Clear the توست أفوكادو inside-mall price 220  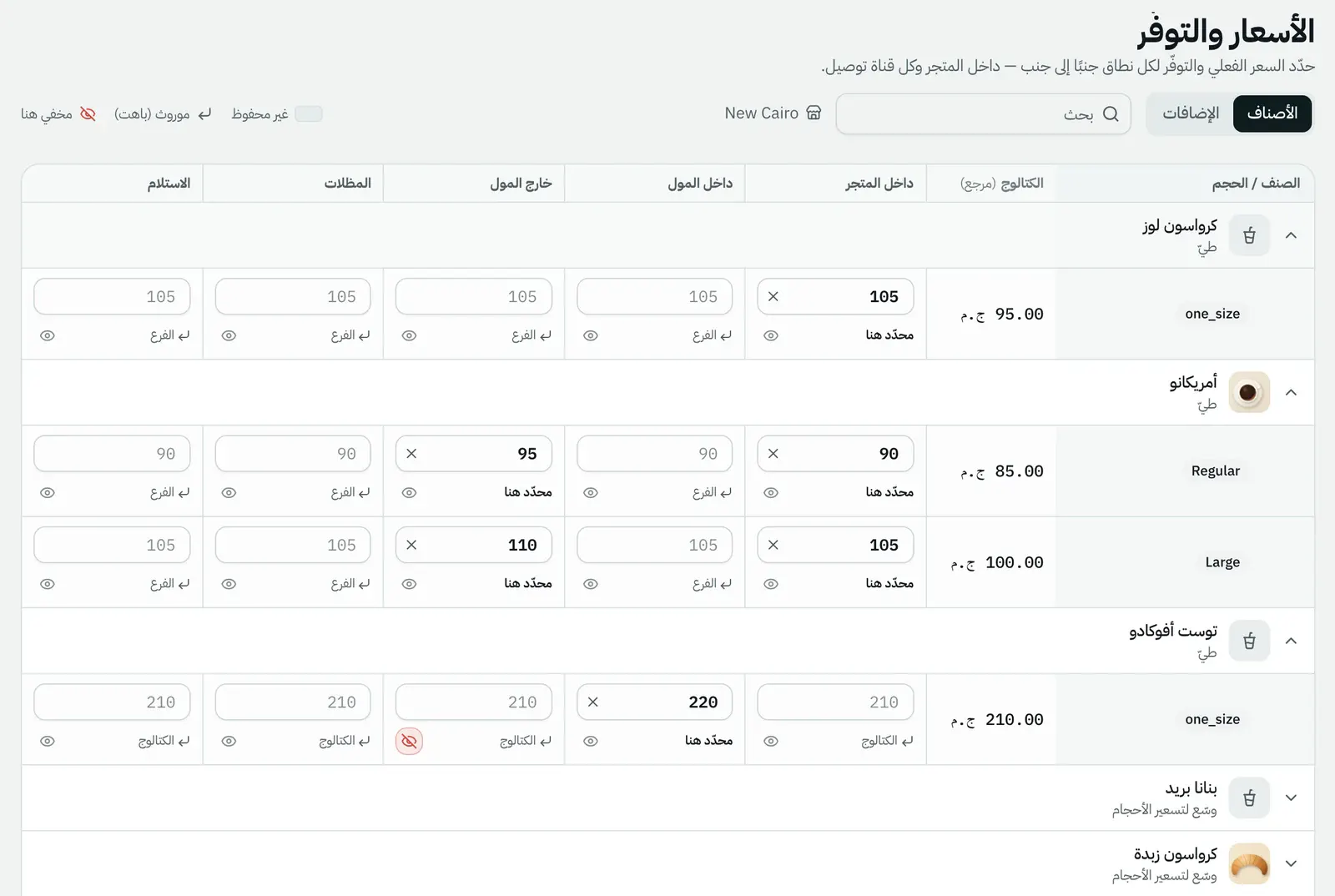592,702
